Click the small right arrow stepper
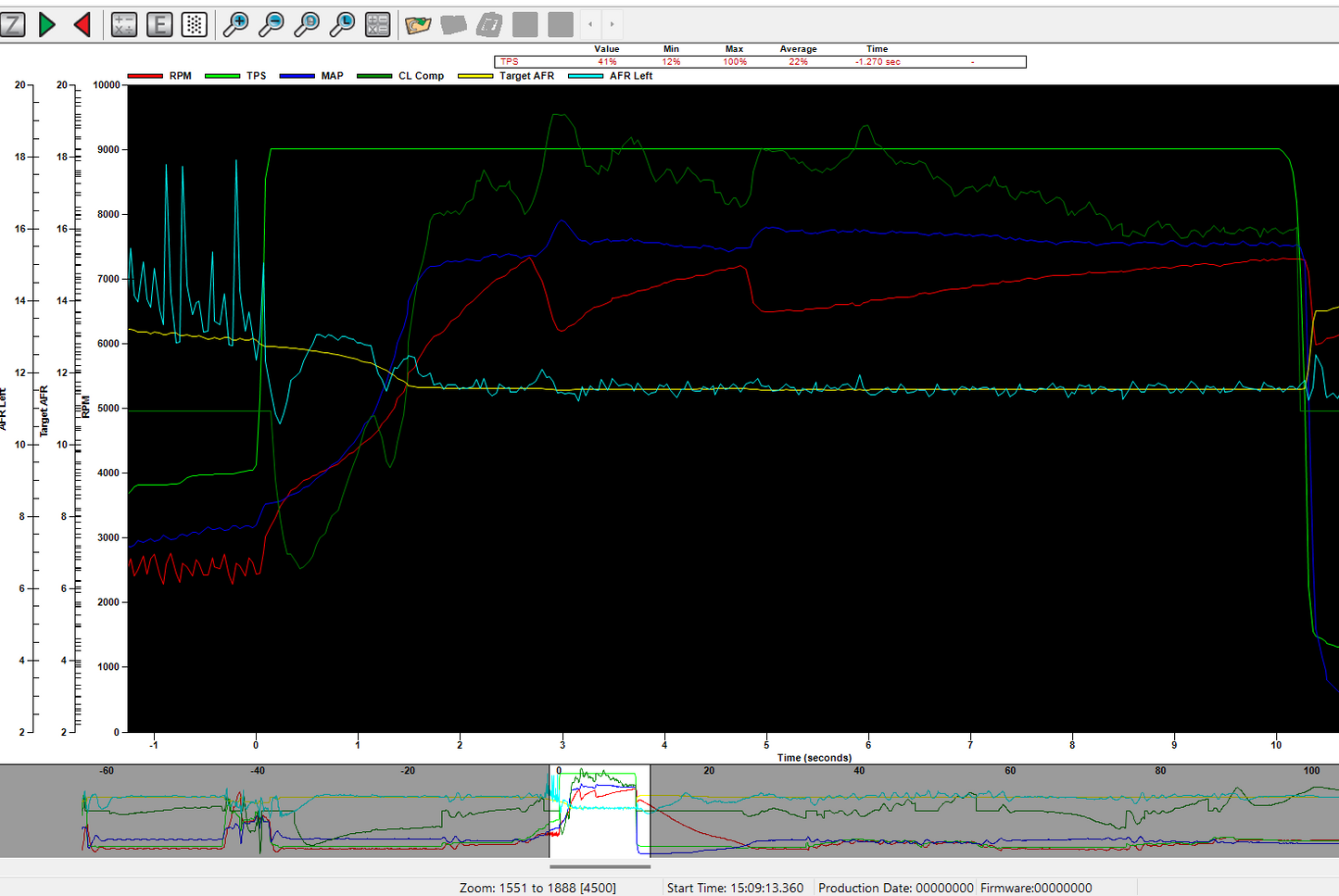1339x896 pixels. click(x=611, y=25)
